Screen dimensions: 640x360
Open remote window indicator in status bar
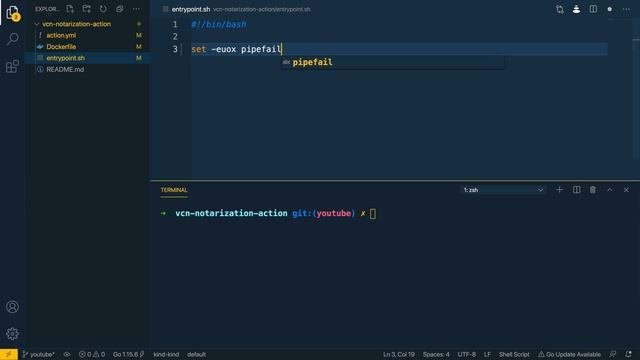(x=9, y=354)
